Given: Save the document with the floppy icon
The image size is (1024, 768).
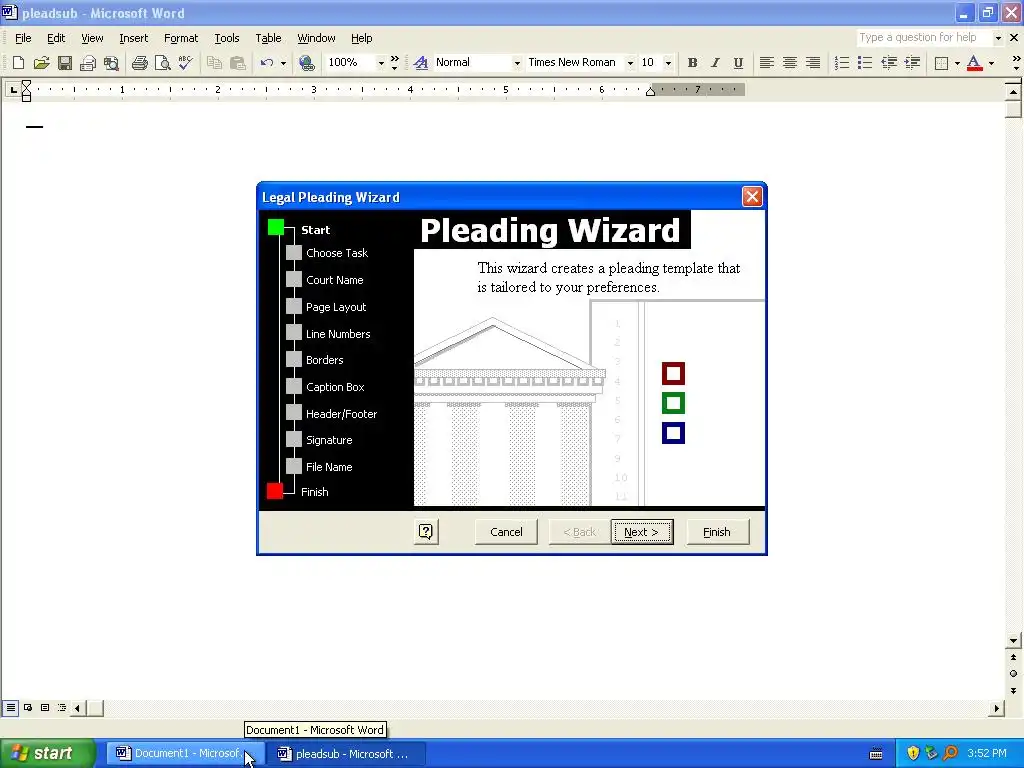Looking at the screenshot, I should tap(65, 63).
